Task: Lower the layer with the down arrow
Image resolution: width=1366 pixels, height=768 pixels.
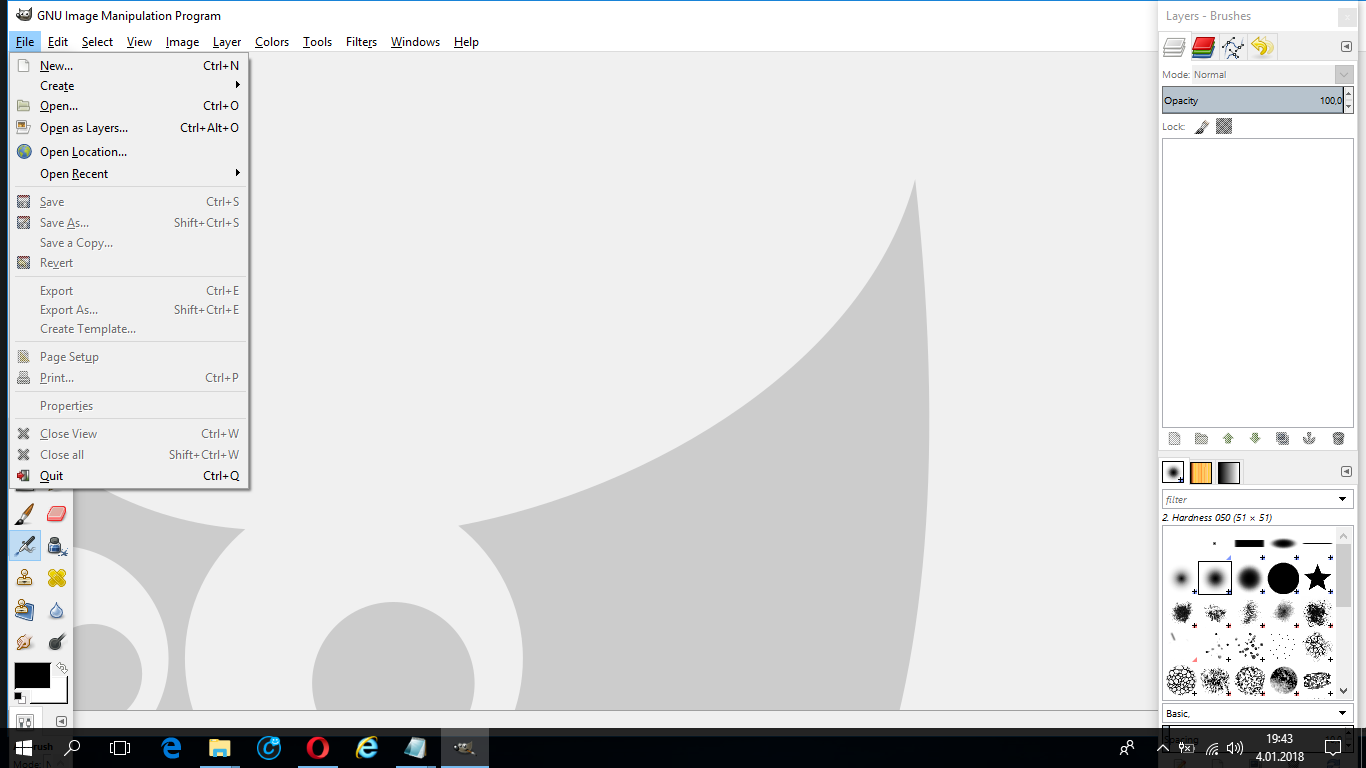Action: tap(1255, 439)
